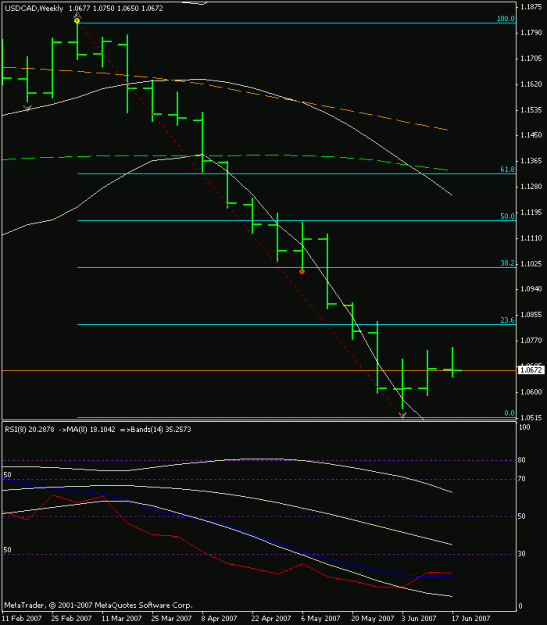Select the 38.2 Fibonacci level label

pyautogui.click(x=507, y=263)
